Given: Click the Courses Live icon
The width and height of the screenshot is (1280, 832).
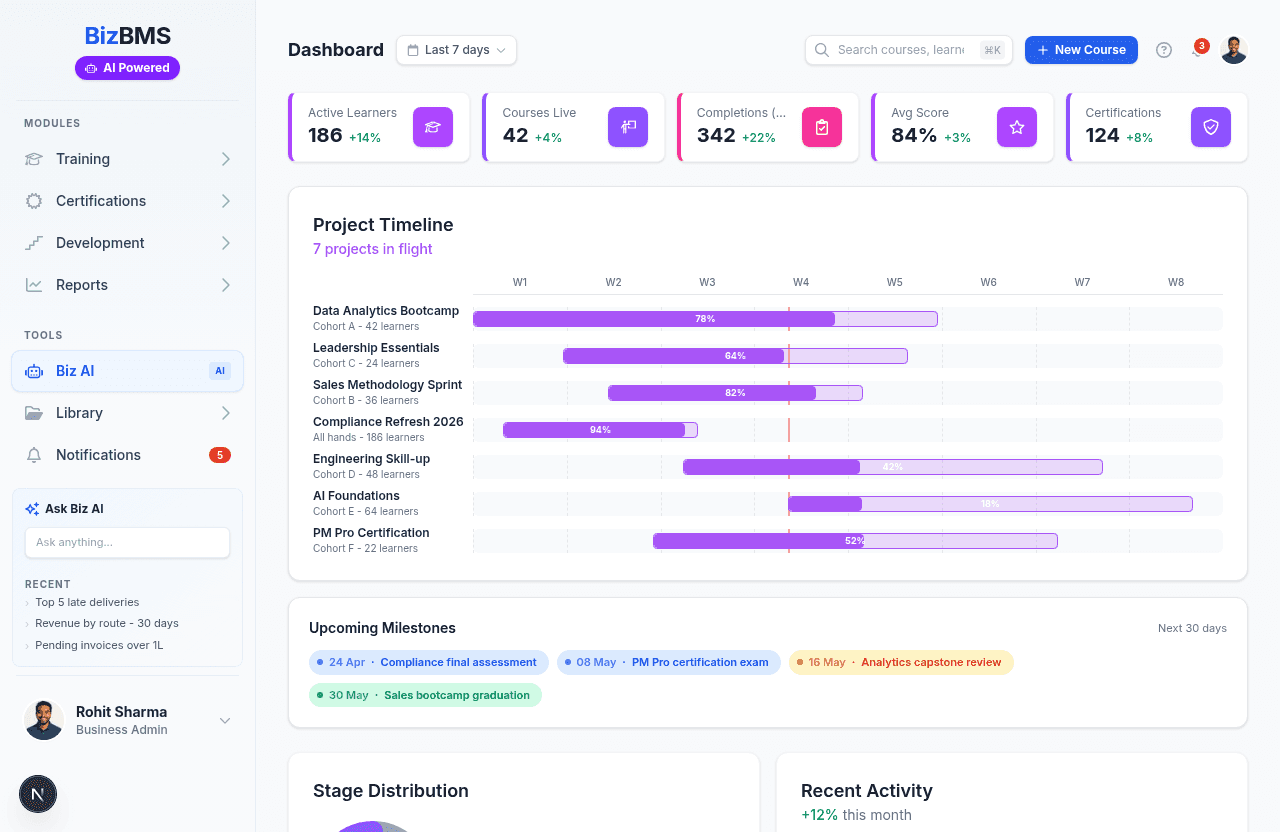Looking at the screenshot, I should [x=628, y=127].
